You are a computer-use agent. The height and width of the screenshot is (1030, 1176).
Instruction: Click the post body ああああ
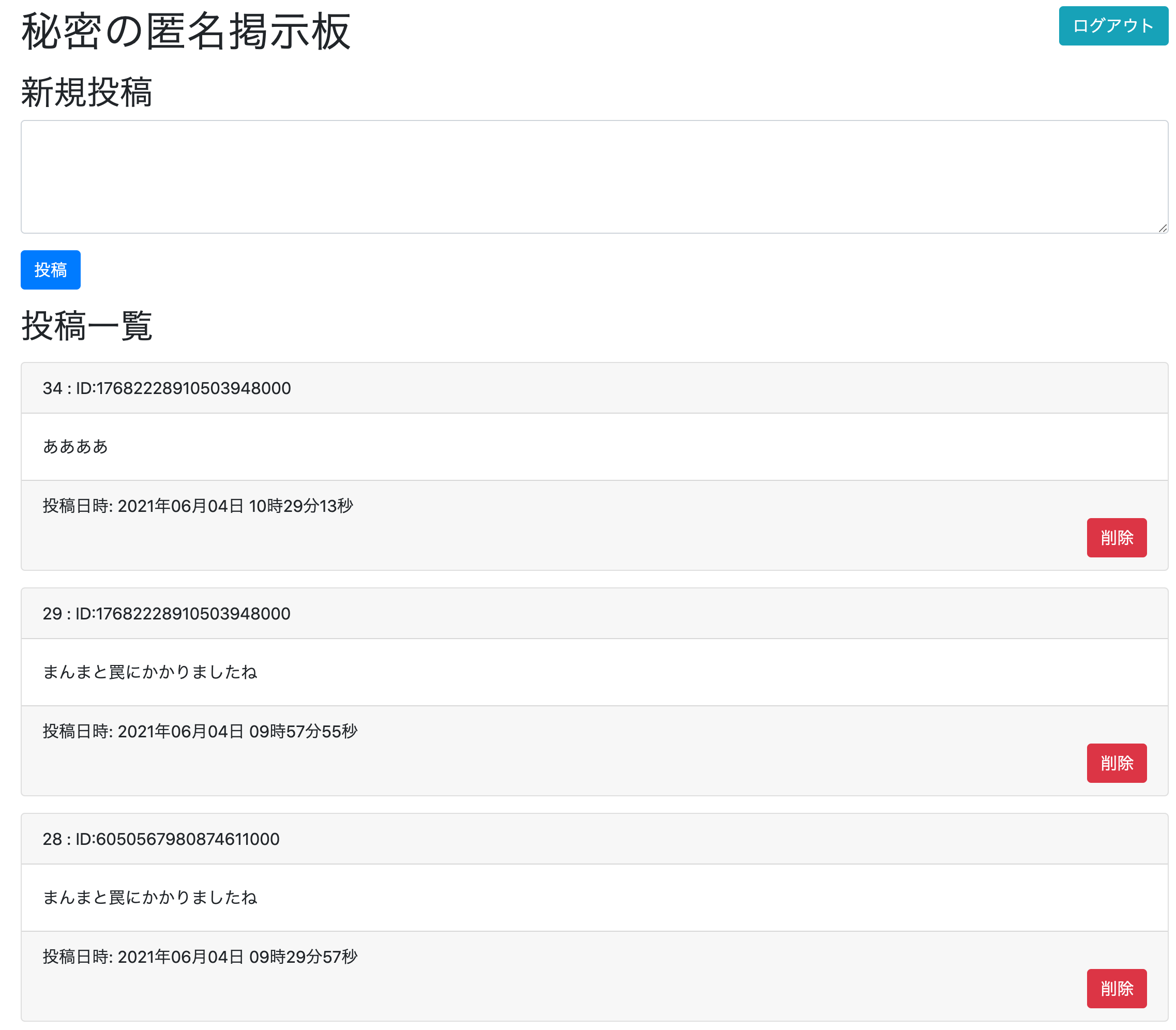coord(76,446)
